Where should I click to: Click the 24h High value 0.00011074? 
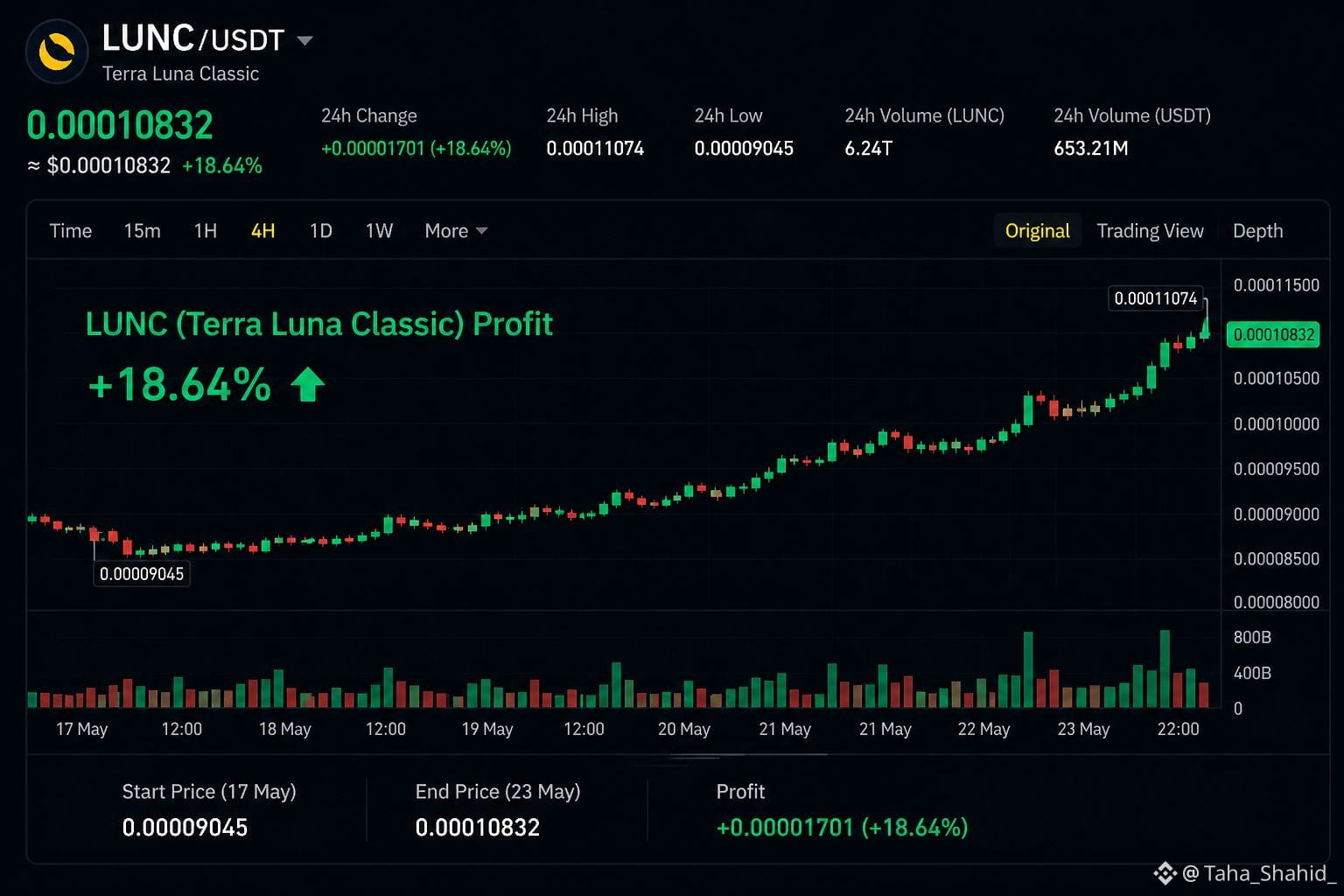point(595,149)
